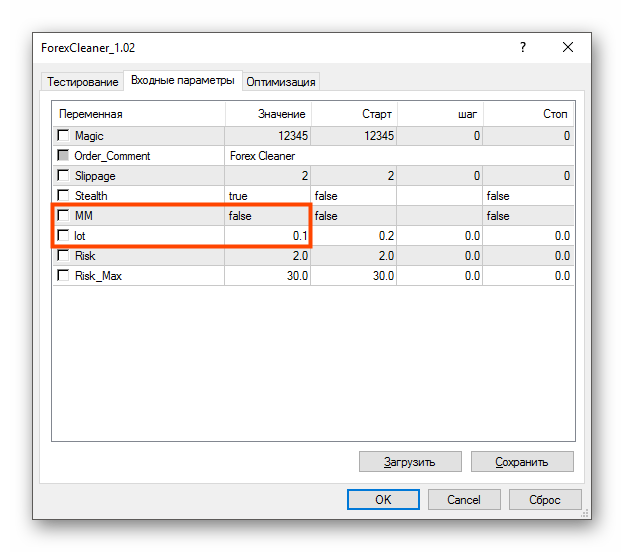Screen dimensions: 624x552
Task: Select Magic step cell 0
Action: click(x=439, y=136)
